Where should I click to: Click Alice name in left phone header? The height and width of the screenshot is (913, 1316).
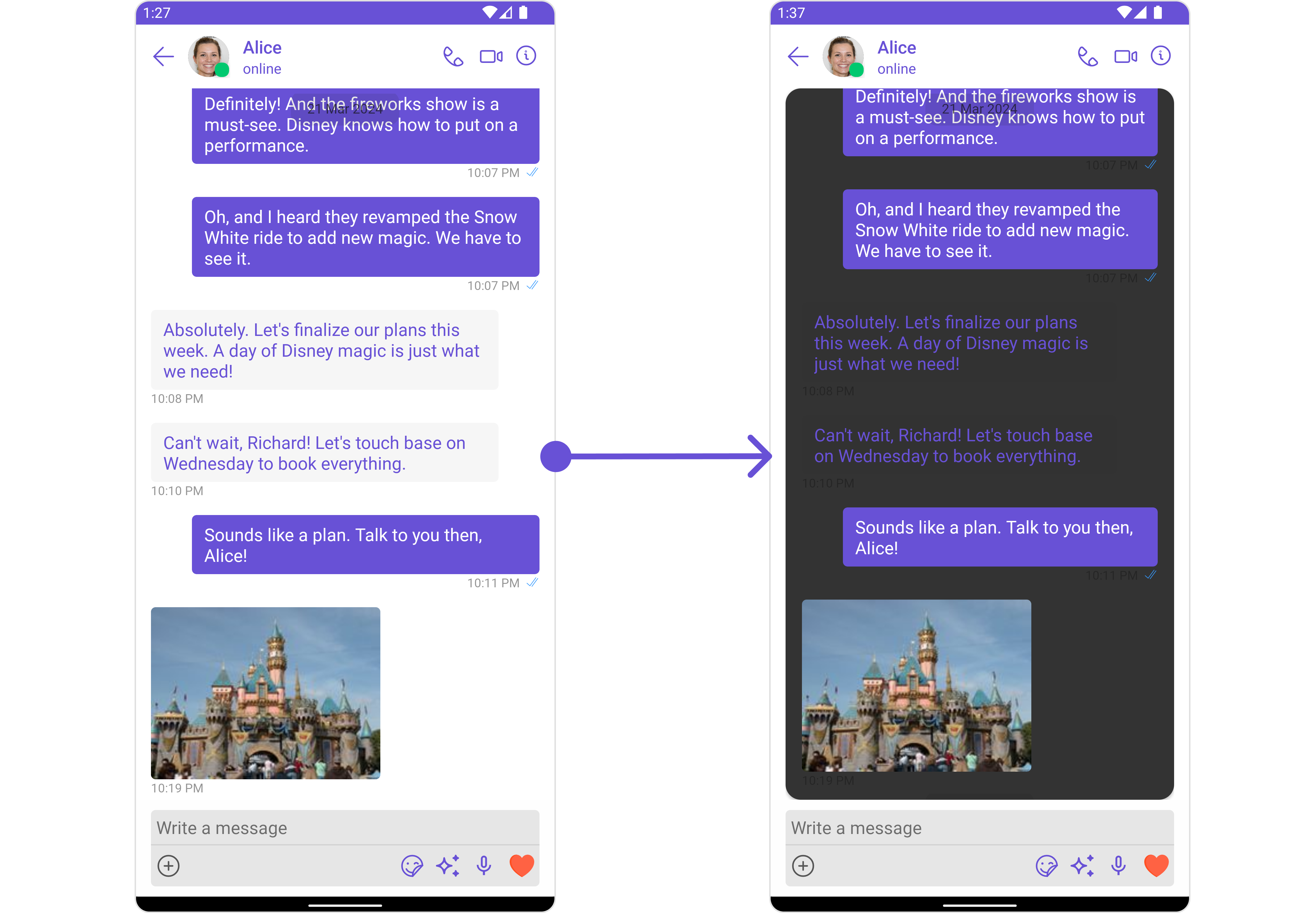tap(262, 47)
